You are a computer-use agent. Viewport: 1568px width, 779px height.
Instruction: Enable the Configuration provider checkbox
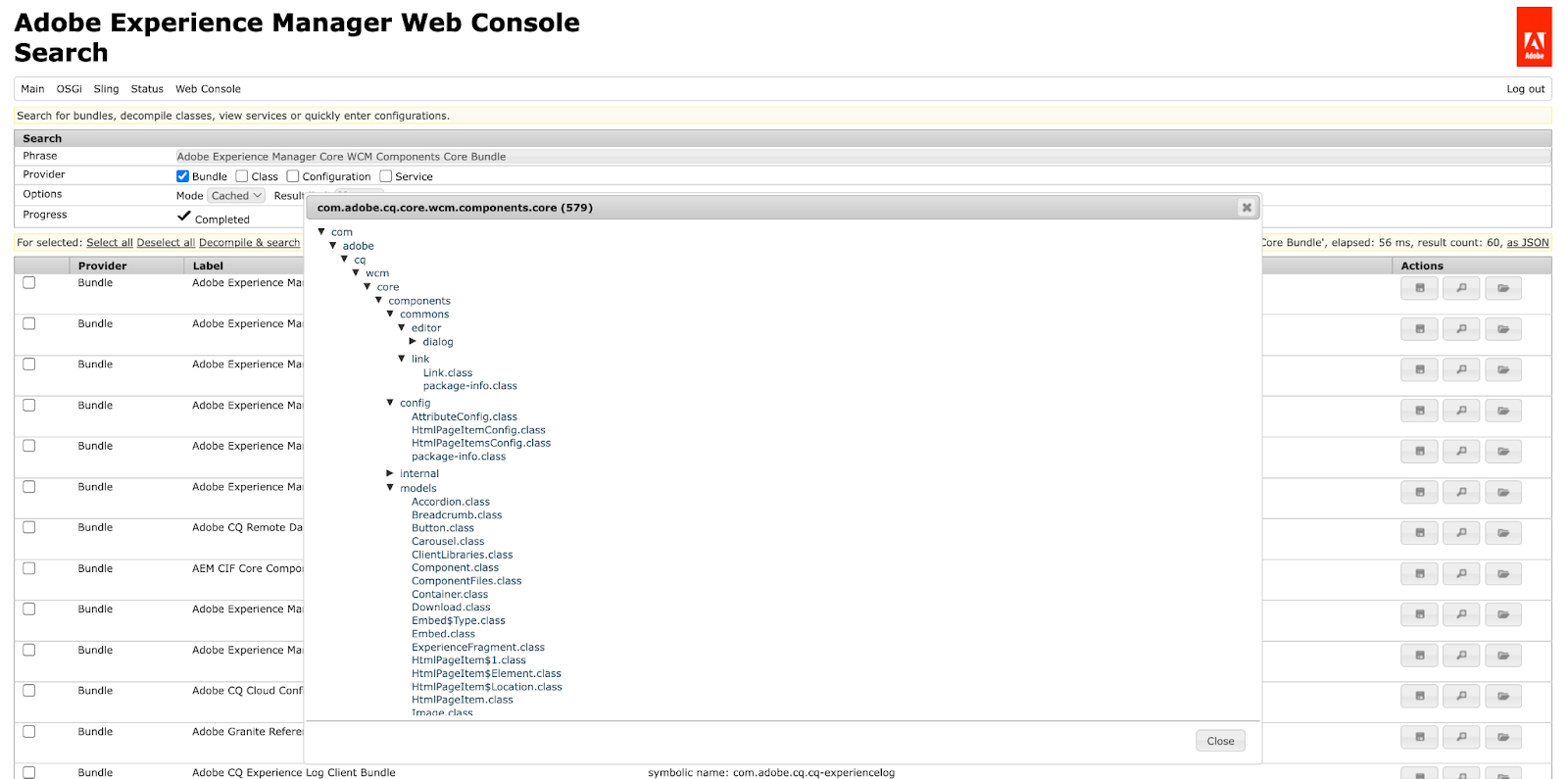point(293,176)
